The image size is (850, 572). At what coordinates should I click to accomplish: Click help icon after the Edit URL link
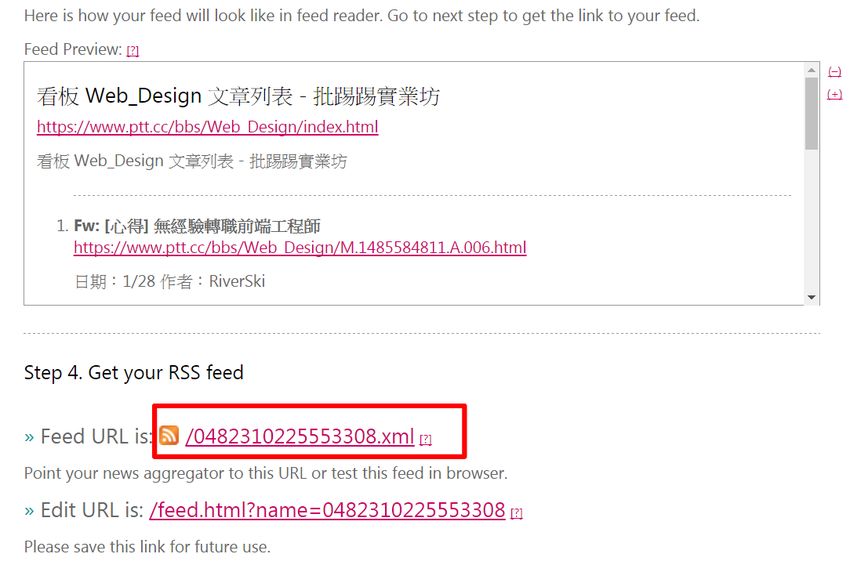517,513
